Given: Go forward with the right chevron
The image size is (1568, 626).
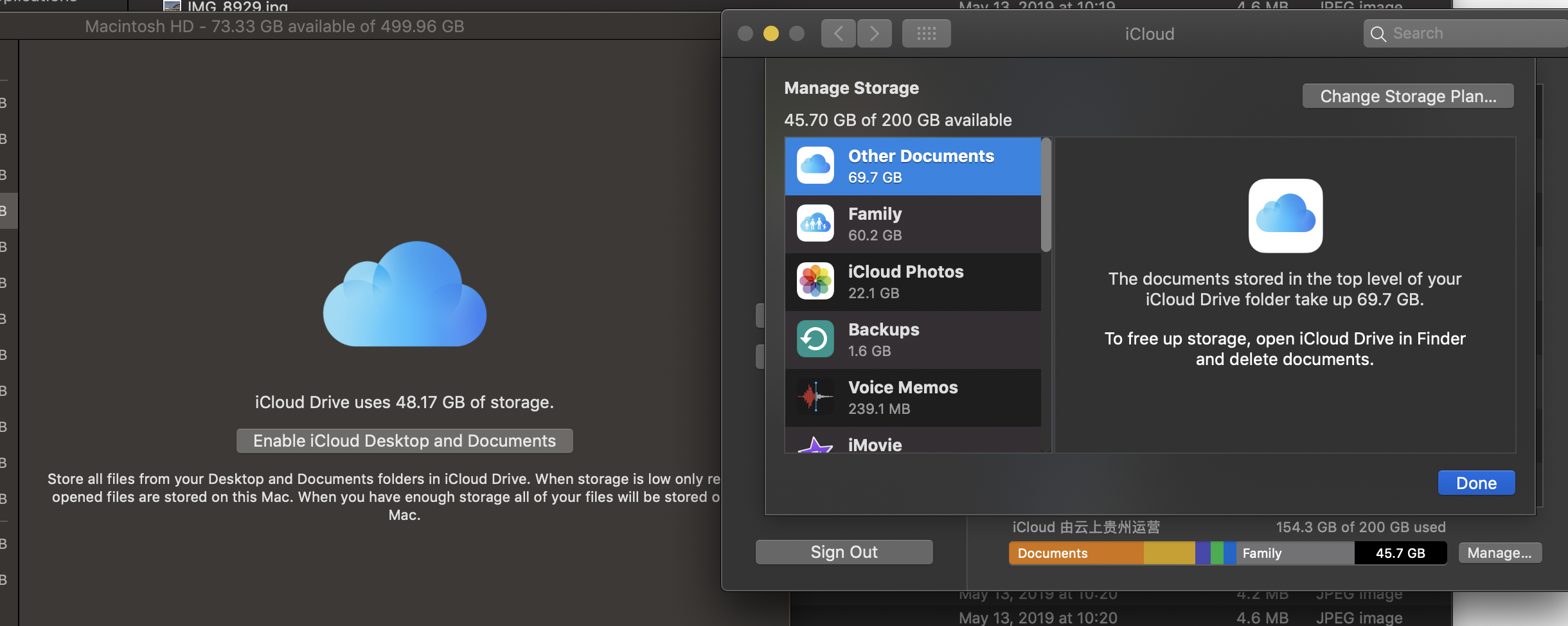Looking at the screenshot, I should pos(874,33).
